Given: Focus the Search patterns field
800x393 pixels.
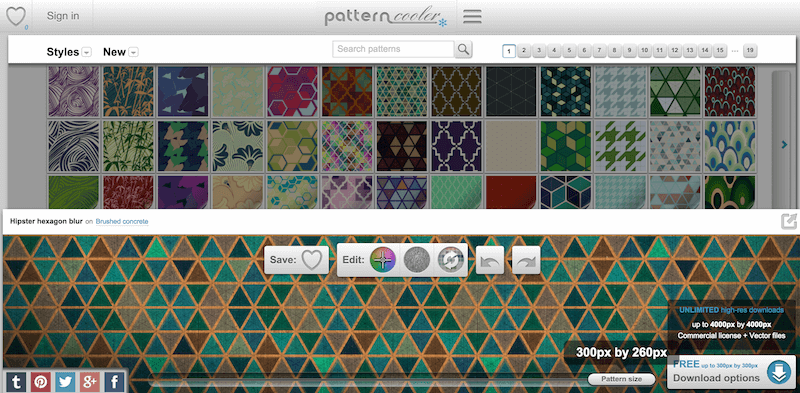Looking at the screenshot, I should pos(393,49).
